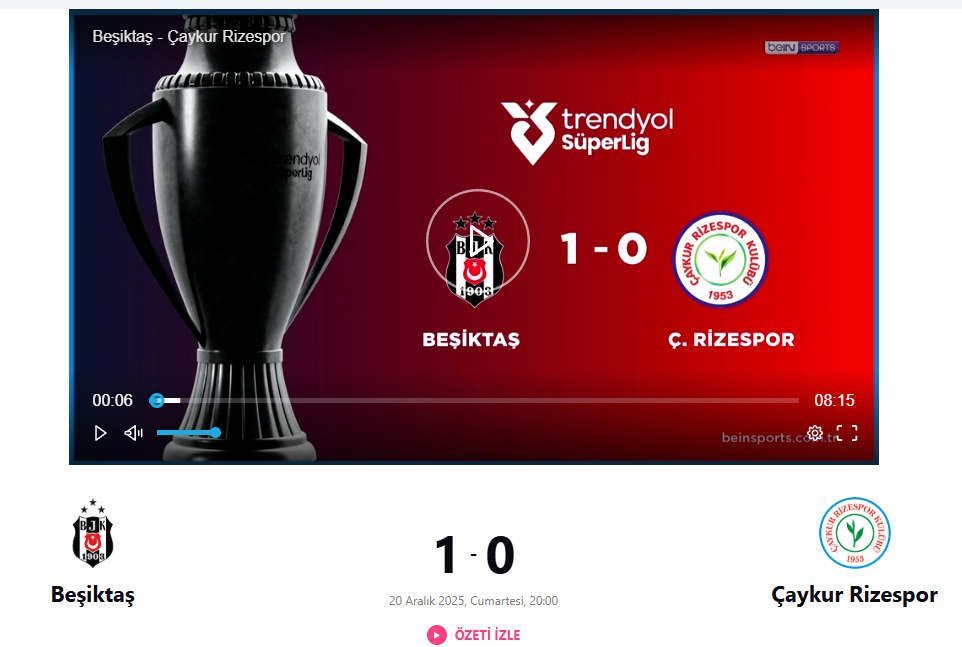962x647 pixels.
Task: Open Çaykur Rizespor team logo below video
Action: [855, 533]
